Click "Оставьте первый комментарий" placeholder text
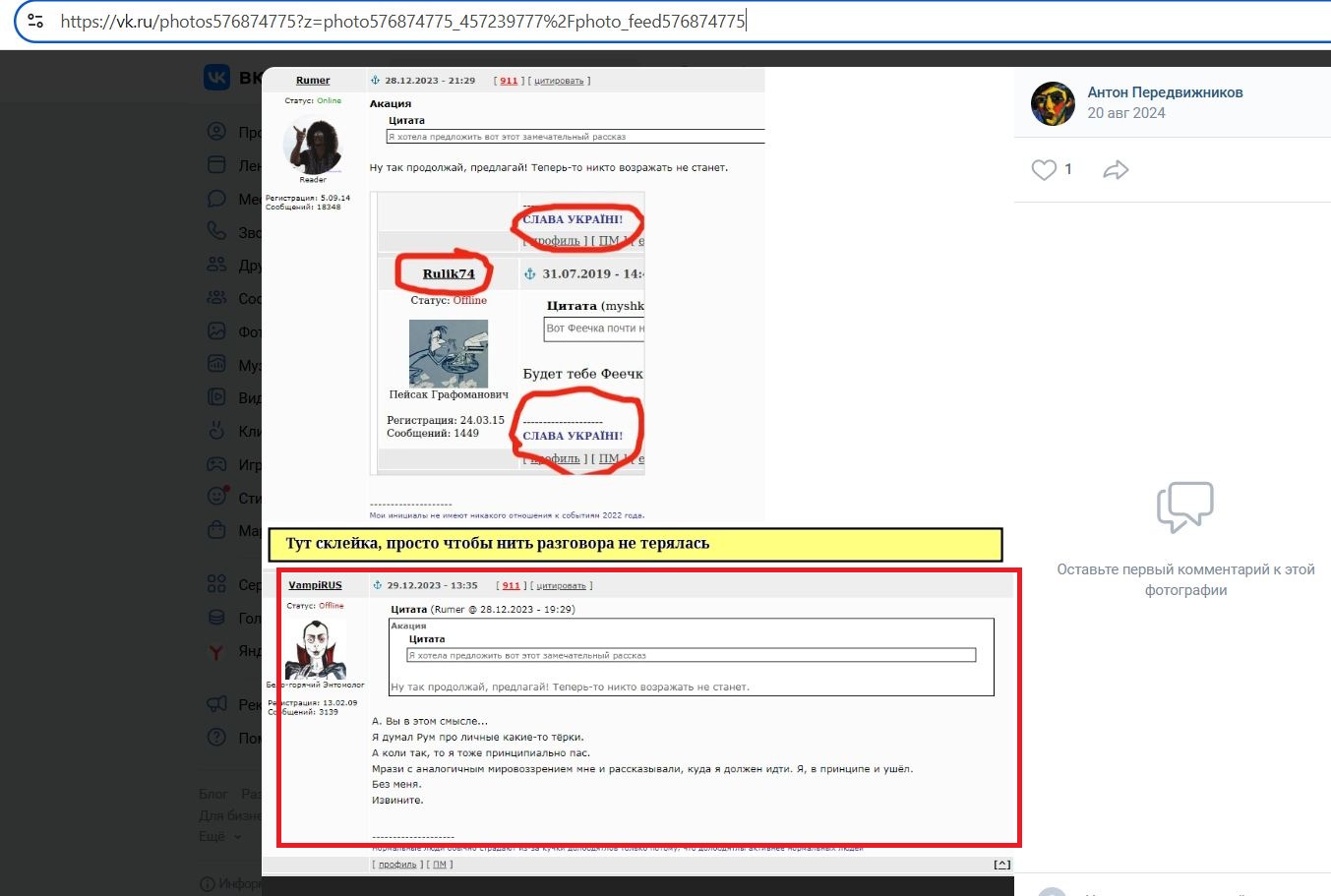This screenshot has width=1331, height=896. coord(1185,579)
